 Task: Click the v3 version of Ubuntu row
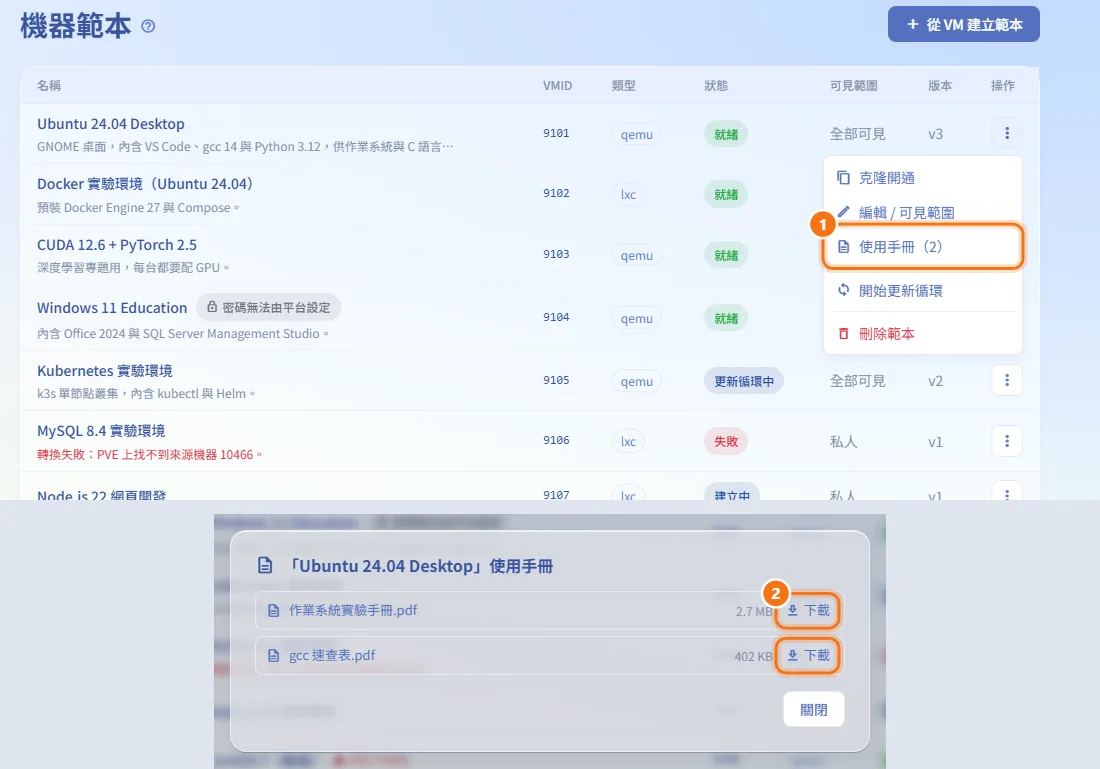tap(935, 134)
